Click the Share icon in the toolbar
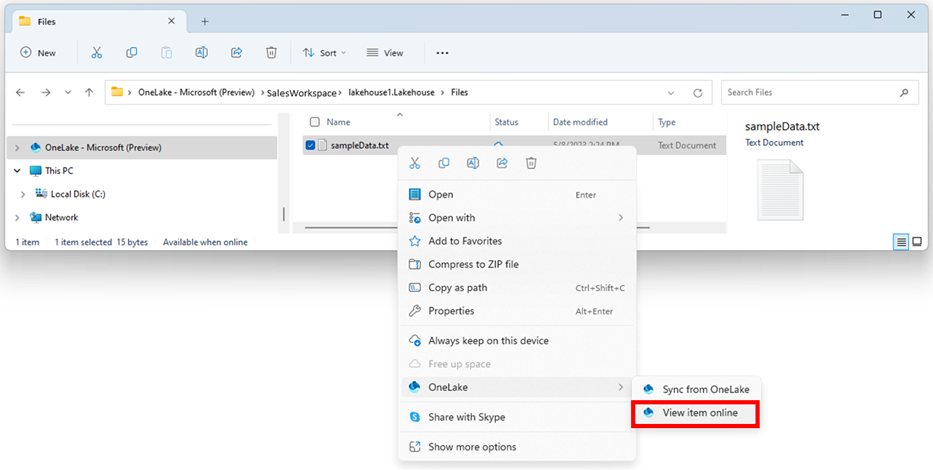Image resolution: width=933 pixels, height=470 pixels. pyautogui.click(x=236, y=53)
